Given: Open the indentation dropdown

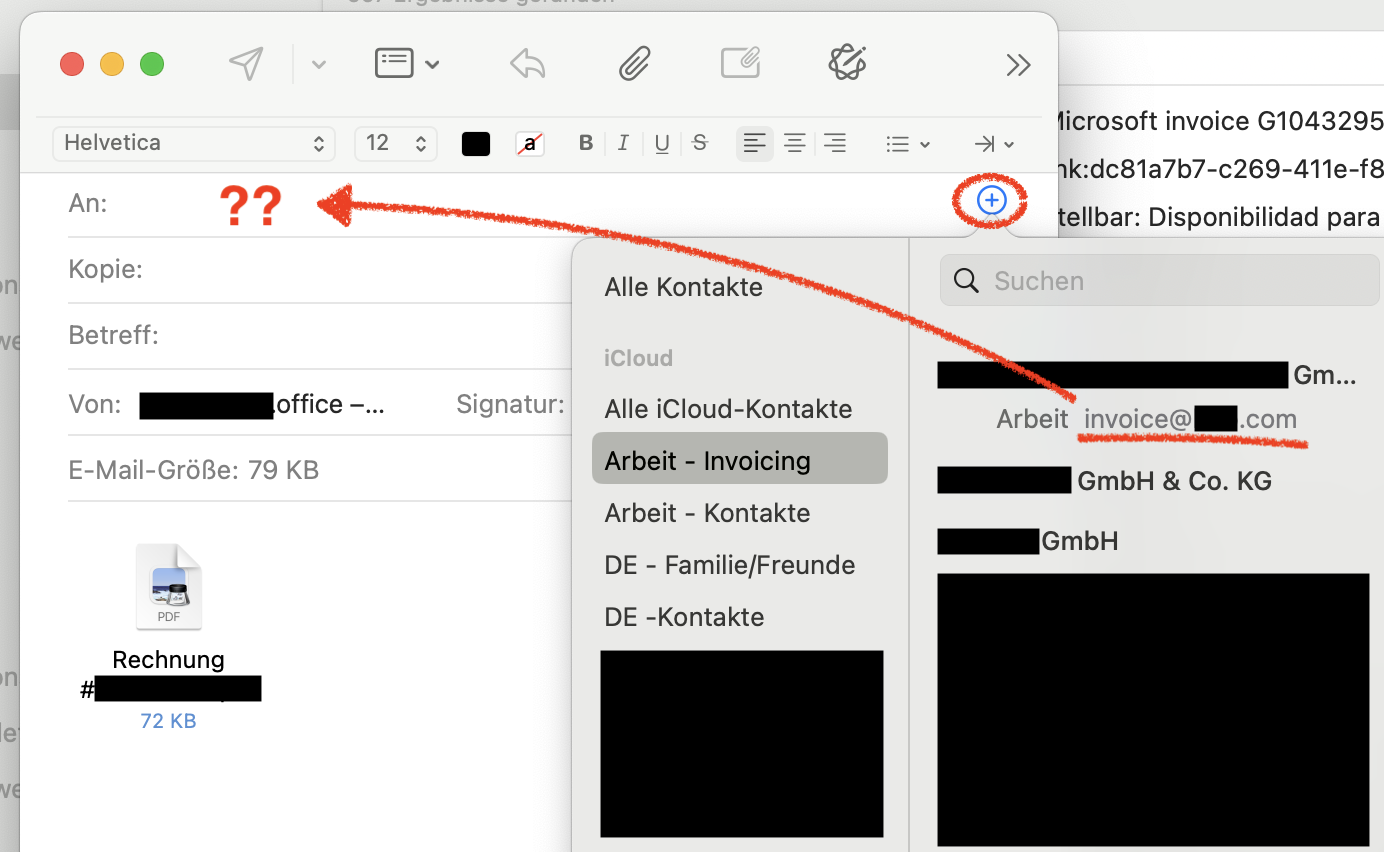Looking at the screenshot, I should point(994,144).
